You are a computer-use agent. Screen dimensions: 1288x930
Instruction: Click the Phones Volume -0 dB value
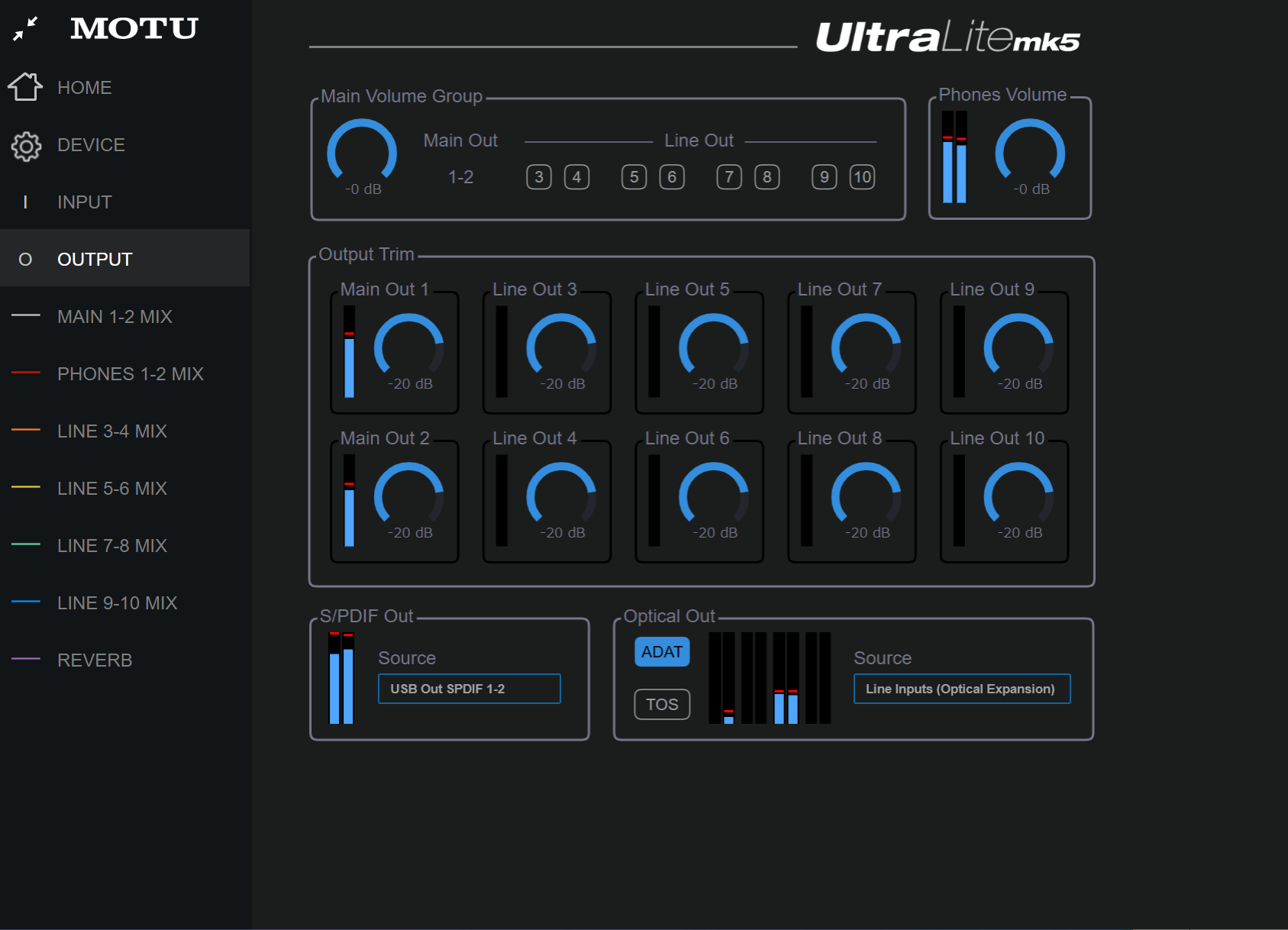click(x=1031, y=189)
